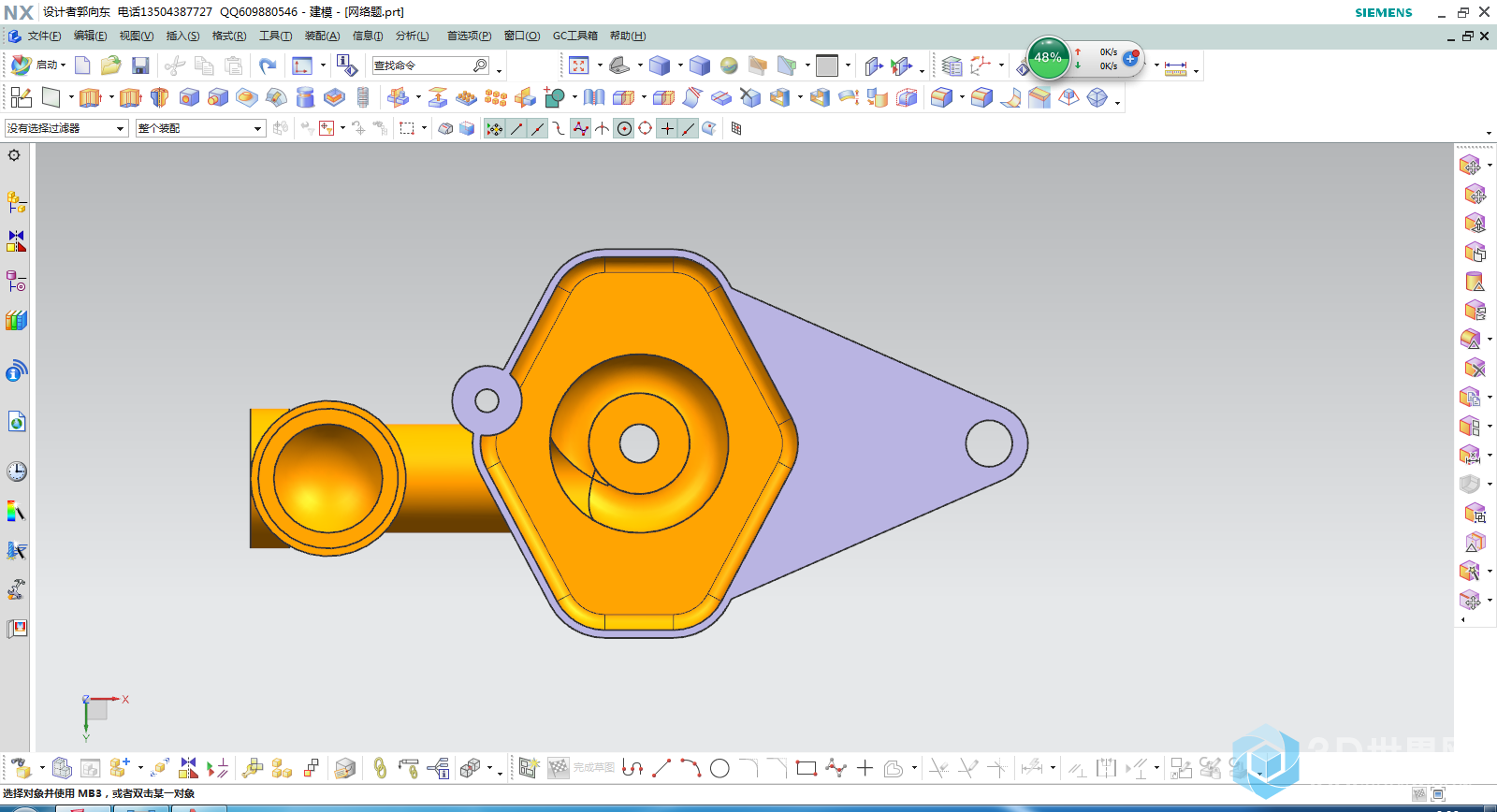Click the 启动 start button
The image size is (1497, 812).
[38, 65]
